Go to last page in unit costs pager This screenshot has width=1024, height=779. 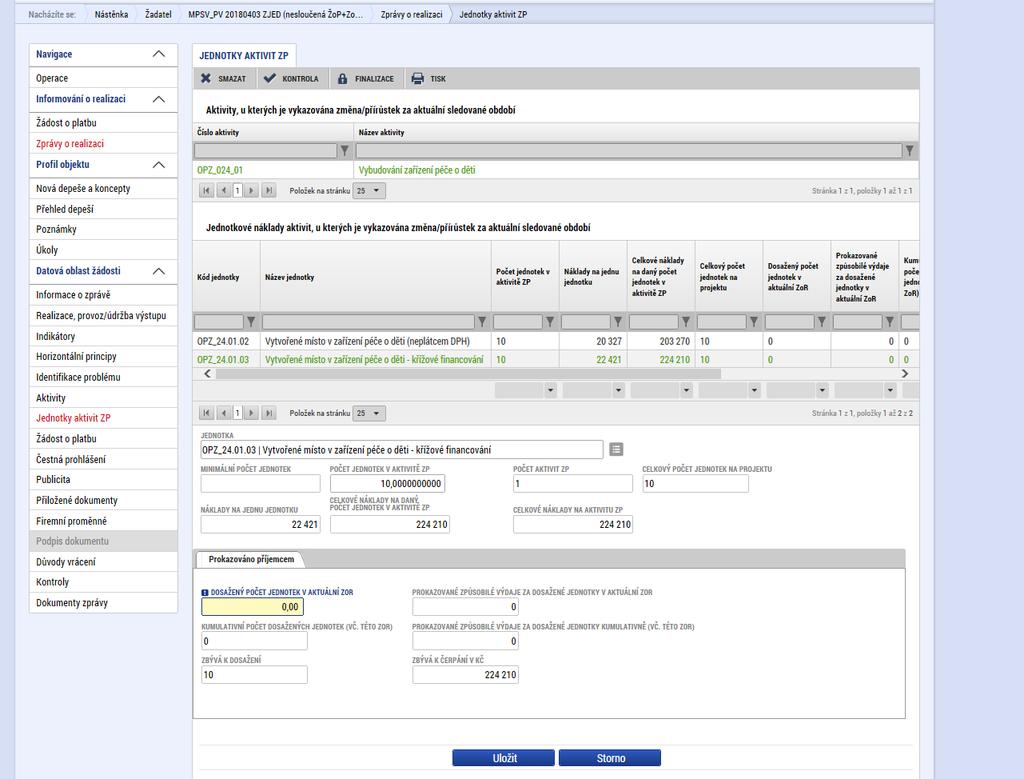(268, 413)
